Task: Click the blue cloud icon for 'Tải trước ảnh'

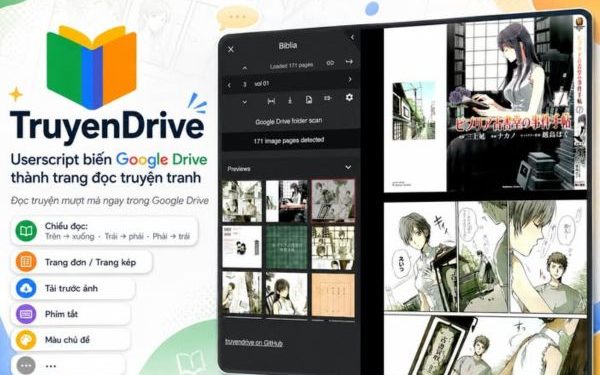Action: click(x=26, y=288)
